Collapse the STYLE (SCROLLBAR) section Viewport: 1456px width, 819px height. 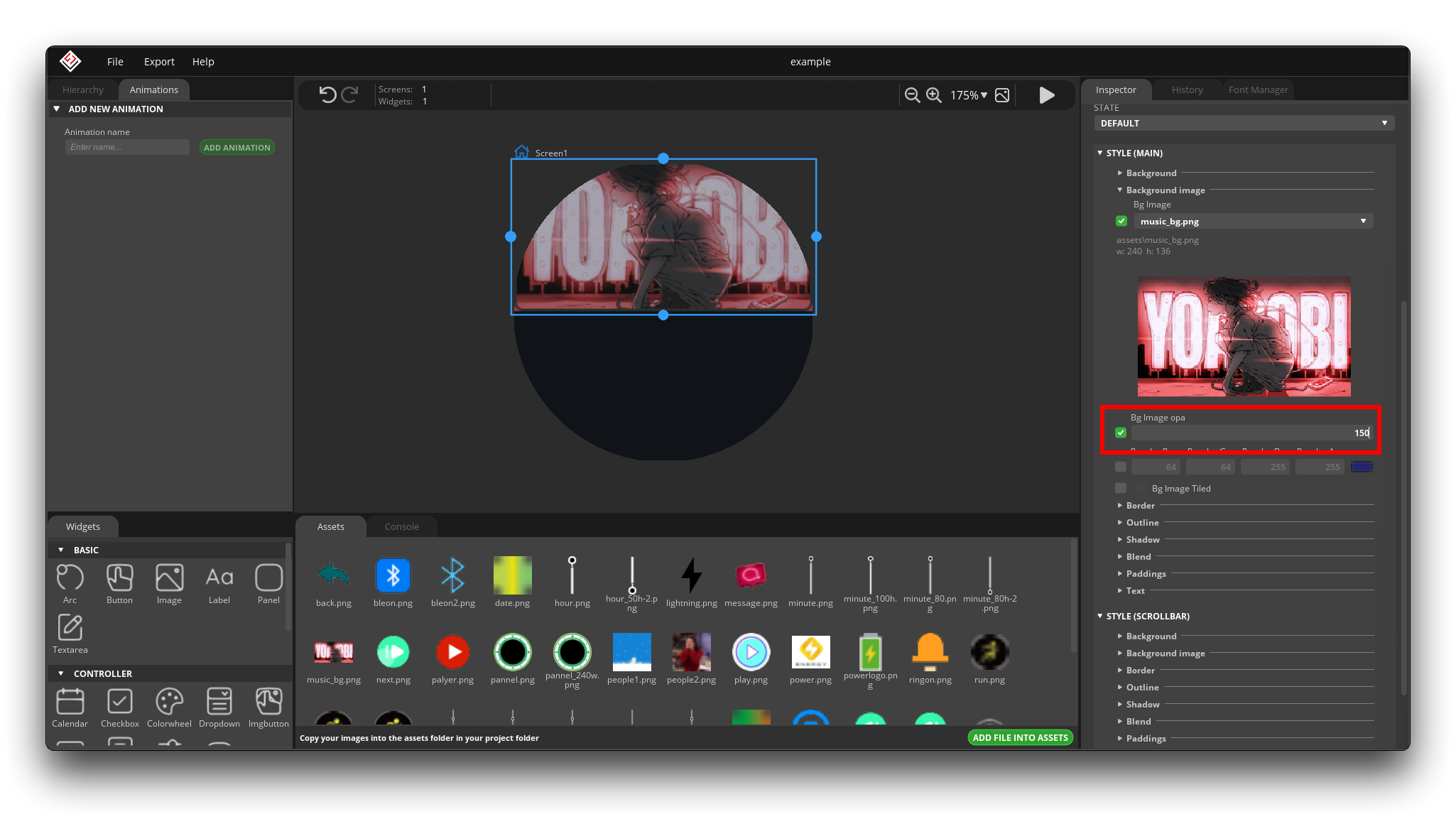[x=1100, y=616]
